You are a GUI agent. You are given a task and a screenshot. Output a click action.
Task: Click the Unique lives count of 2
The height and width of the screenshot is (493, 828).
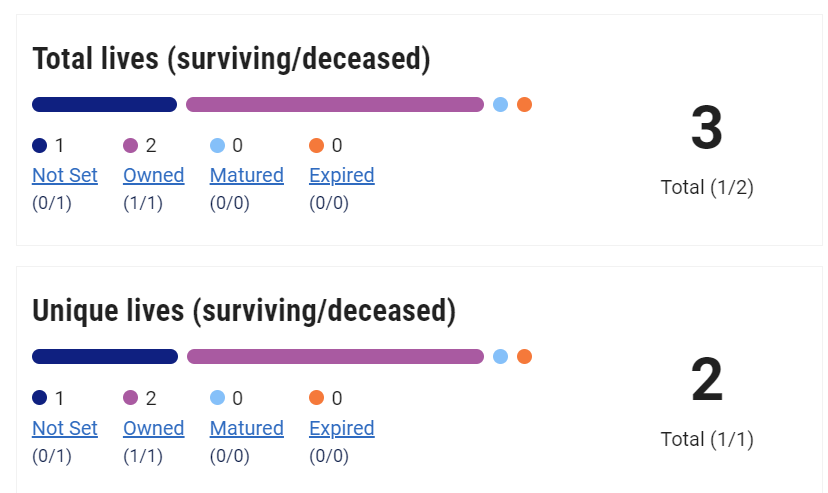tap(706, 381)
